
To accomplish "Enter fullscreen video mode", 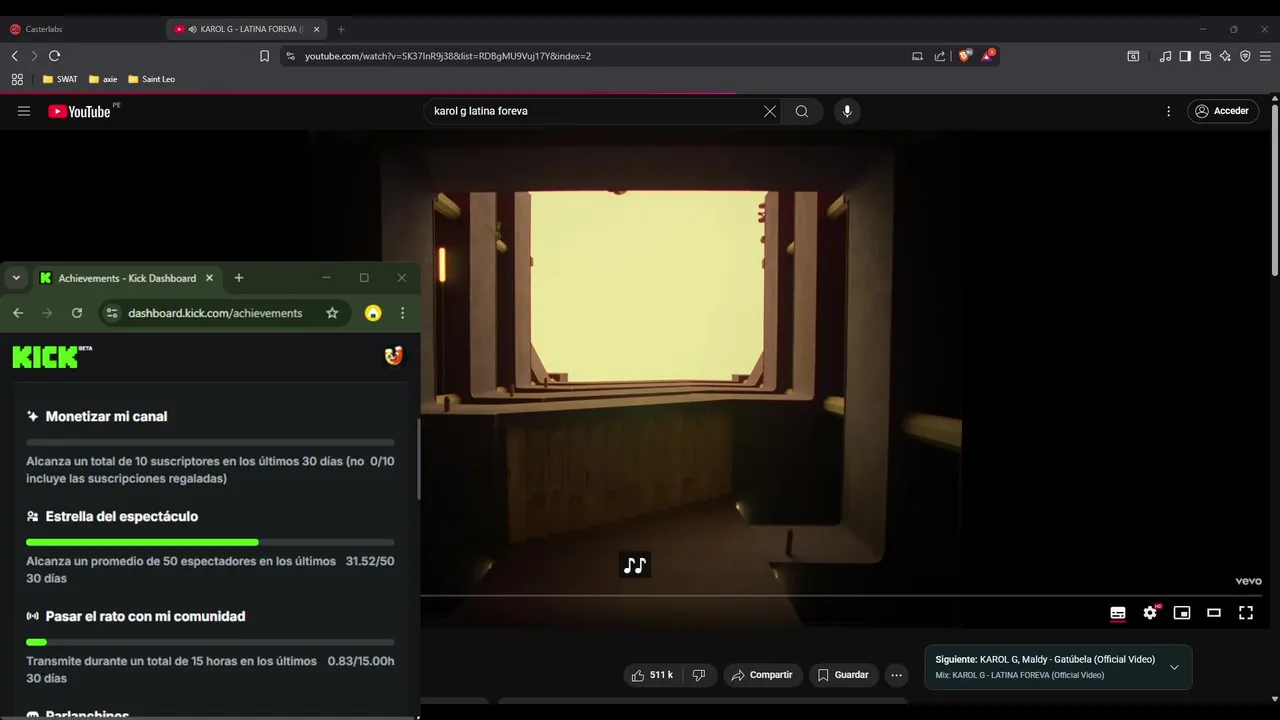I will [1246, 613].
